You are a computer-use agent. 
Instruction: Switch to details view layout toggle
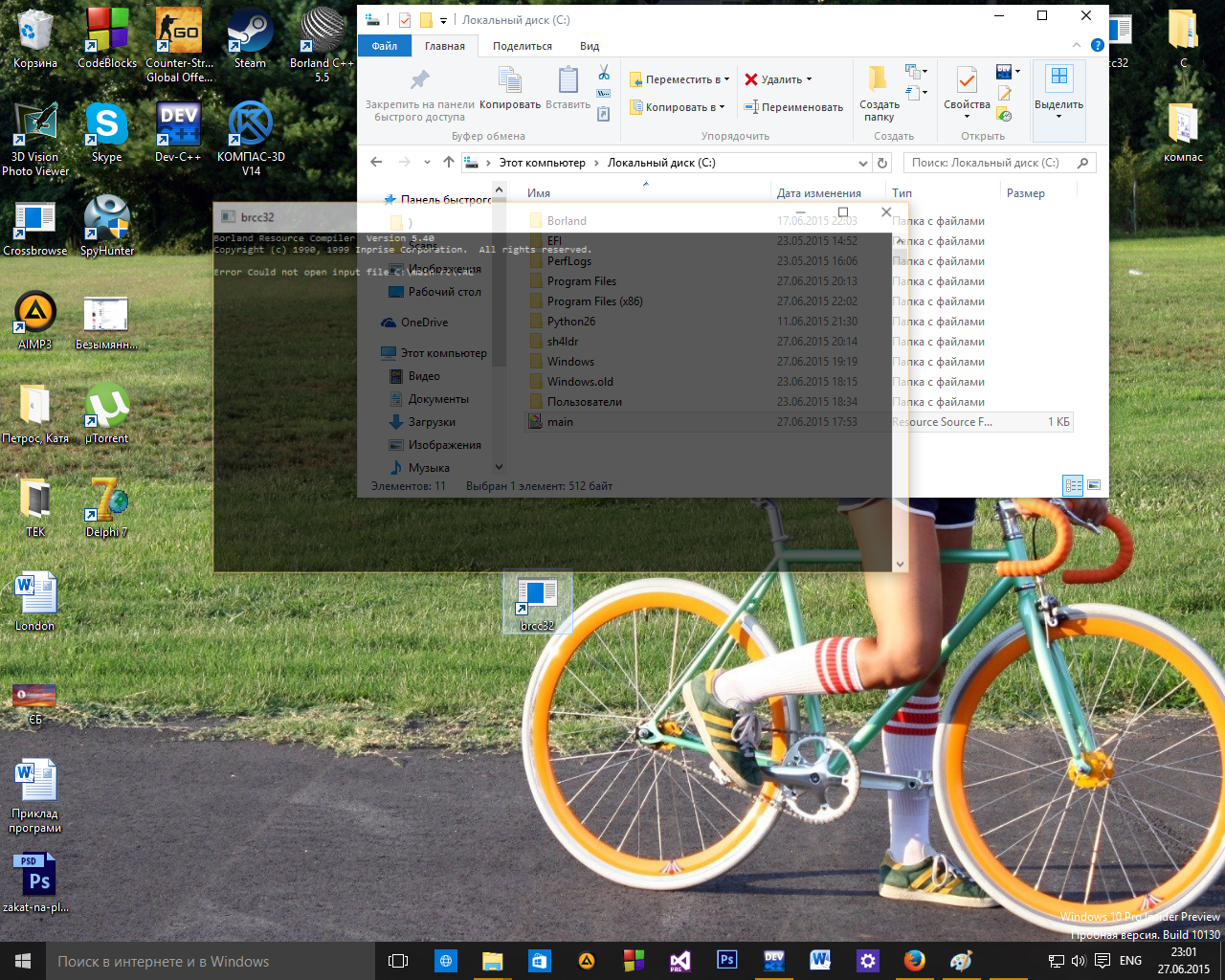point(1073,485)
